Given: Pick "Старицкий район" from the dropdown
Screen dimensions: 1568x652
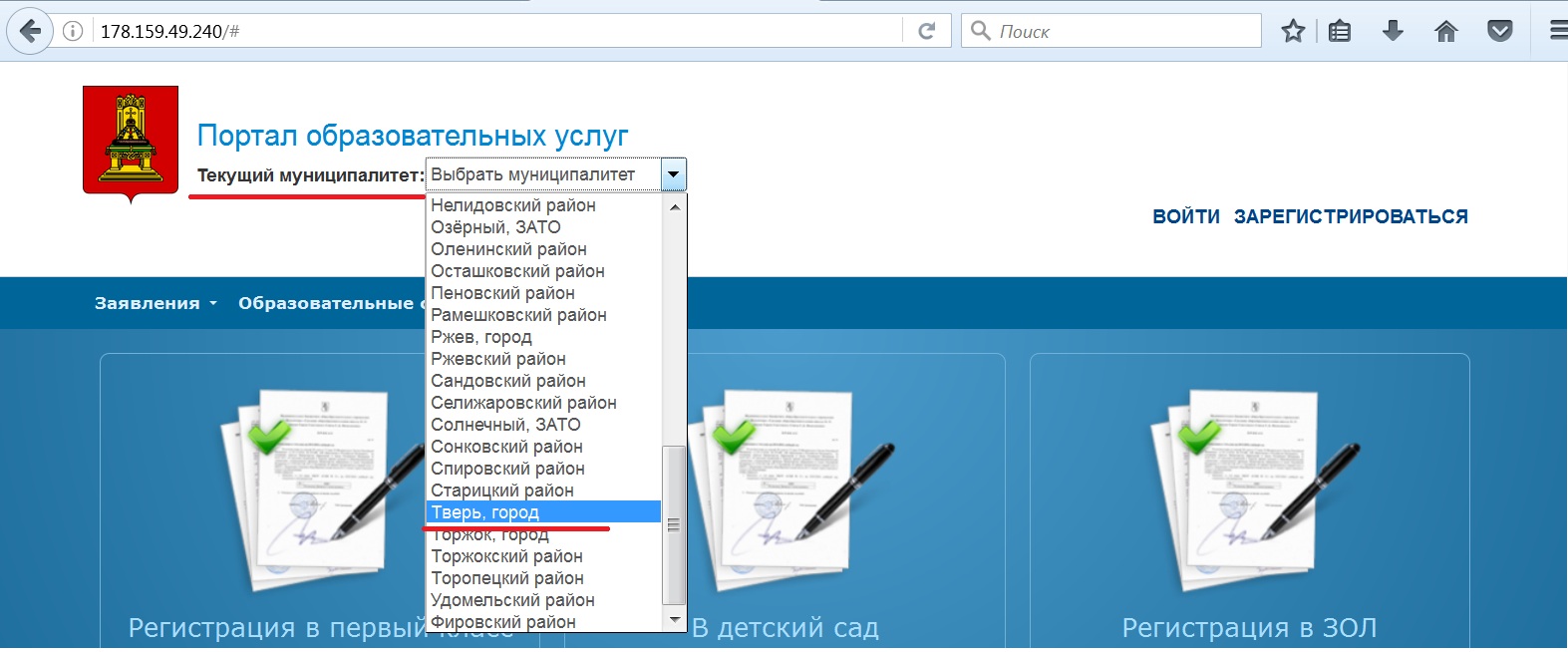Looking at the screenshot, I should (502, 490).
